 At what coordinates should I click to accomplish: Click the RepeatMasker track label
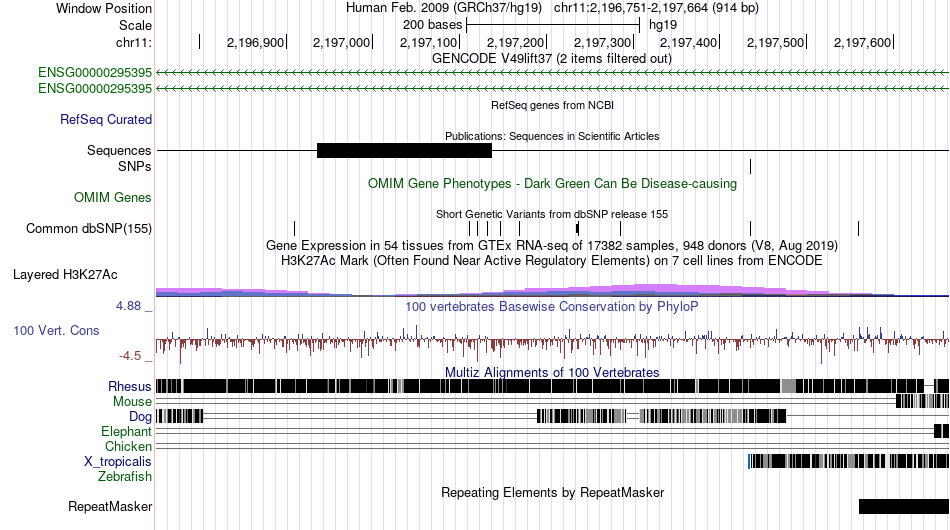pyautogui.click(x=110, y=506)
